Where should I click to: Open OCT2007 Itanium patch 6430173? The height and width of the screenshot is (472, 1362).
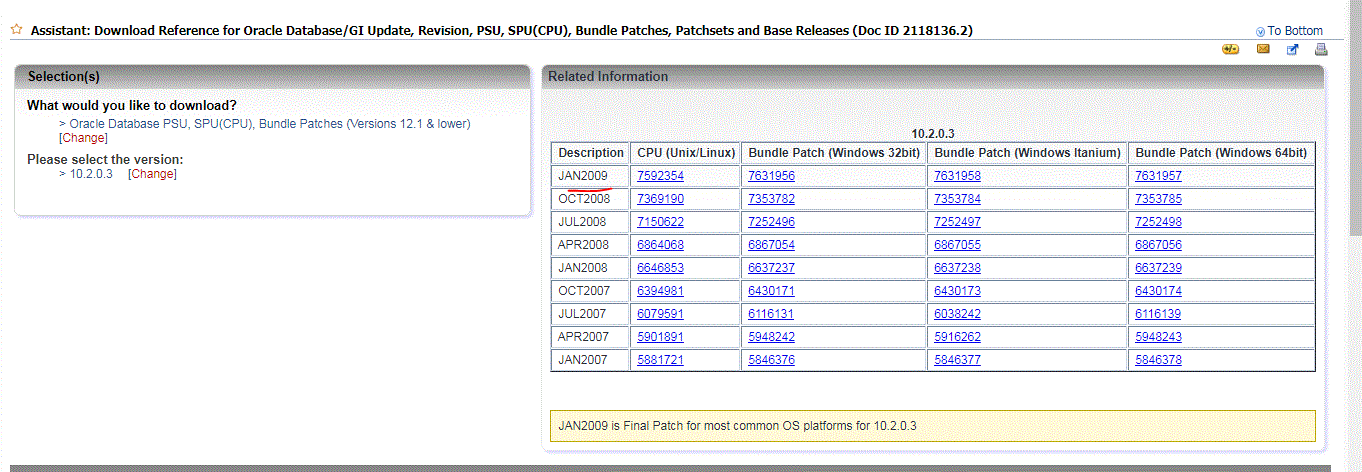[x=957, y=291]
